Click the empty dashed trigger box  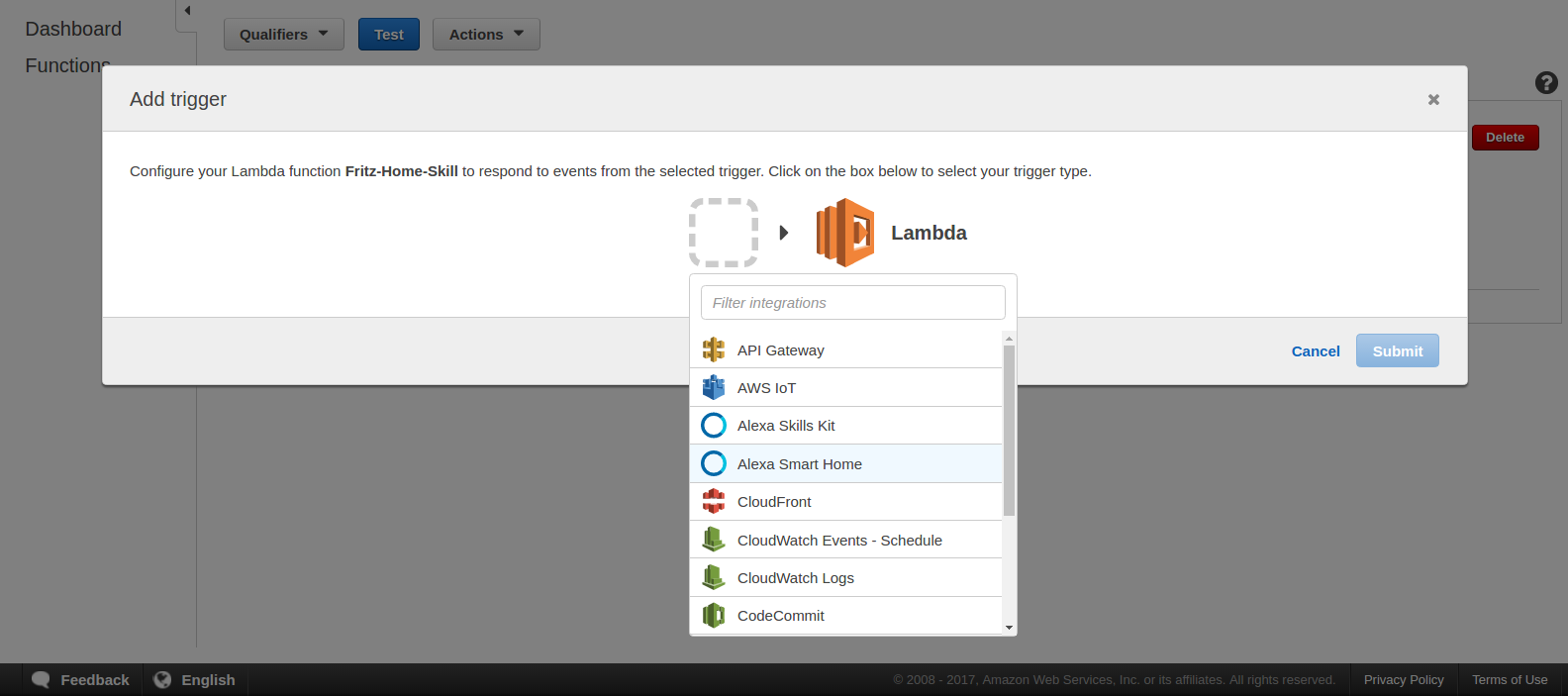click(x=724, y=233)
